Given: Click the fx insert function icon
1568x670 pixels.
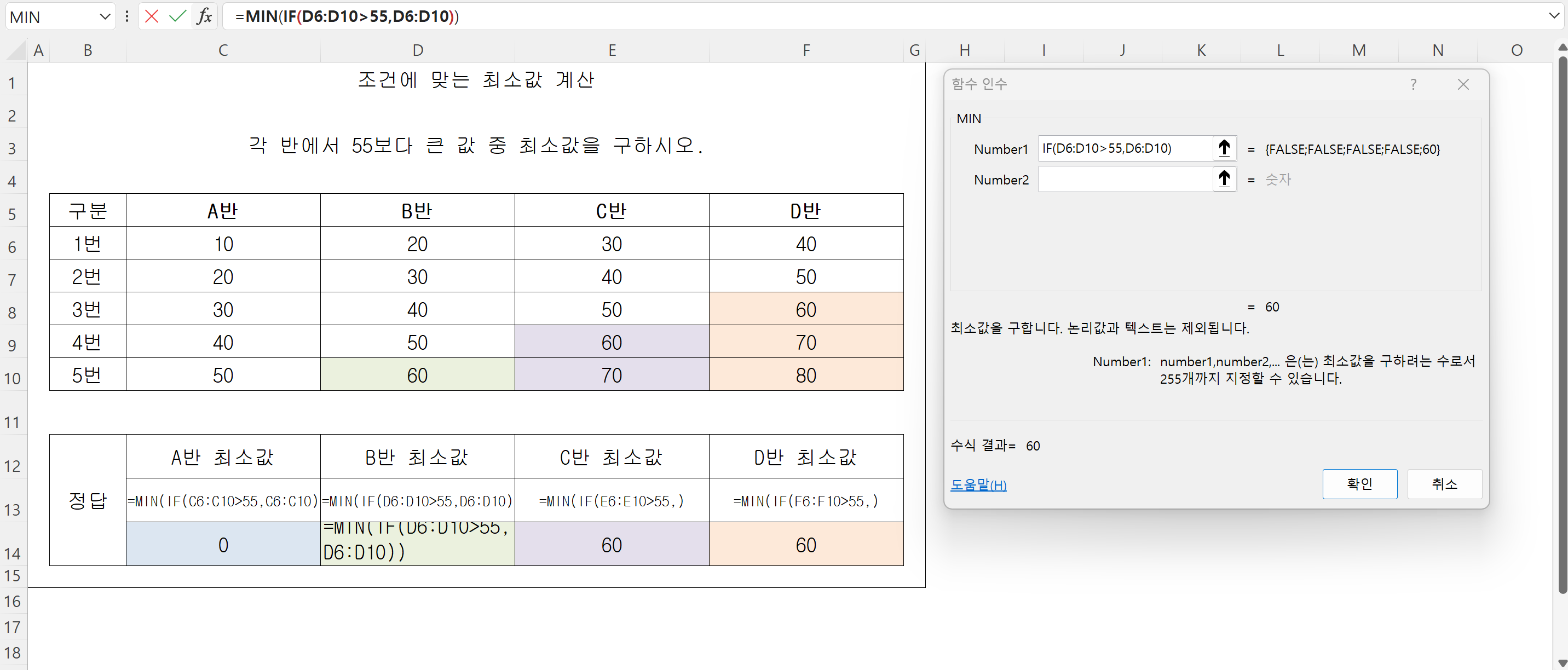Looking at the screenshot, I should click(x=205, y=16).
